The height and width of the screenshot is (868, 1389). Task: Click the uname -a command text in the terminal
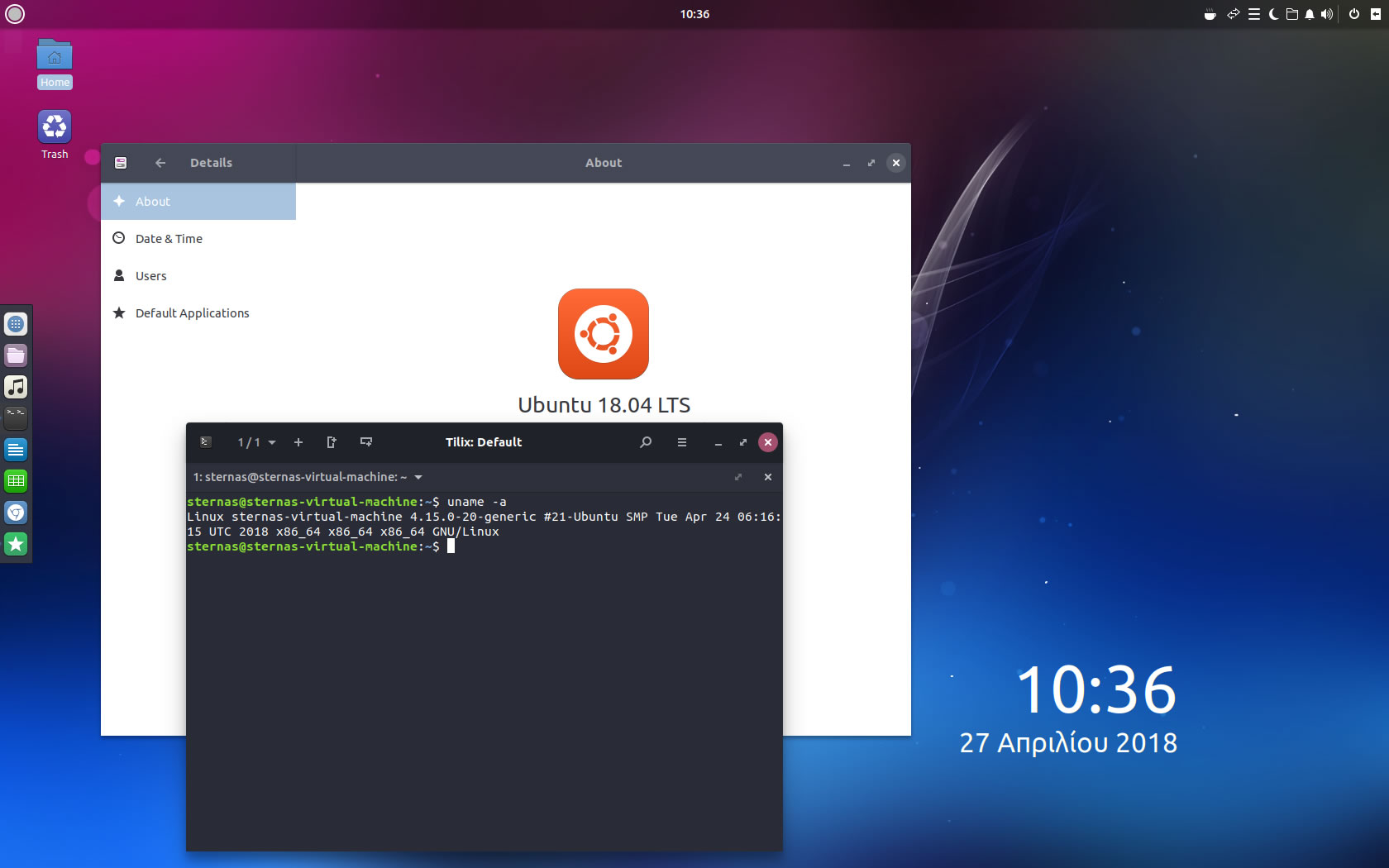(x=477, y=502)
